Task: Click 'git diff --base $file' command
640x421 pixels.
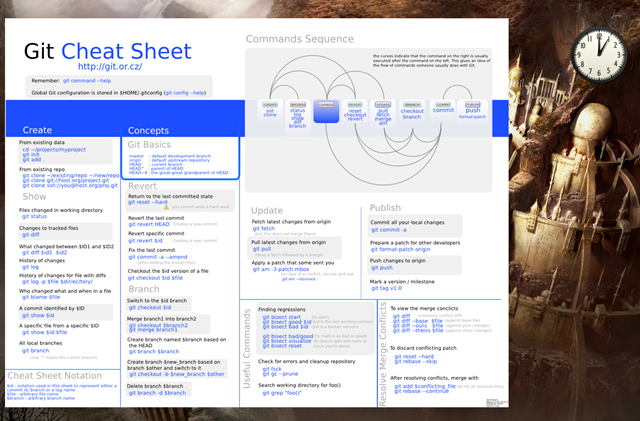Action: click(418, 321)
